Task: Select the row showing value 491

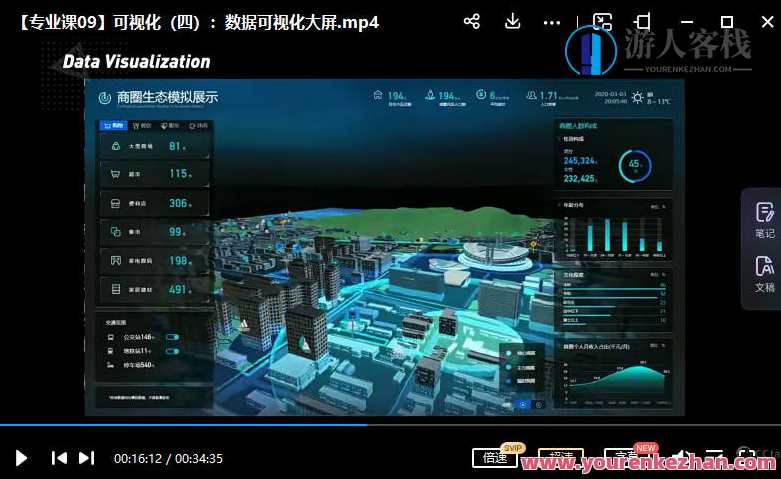Action: click(154, 289)
